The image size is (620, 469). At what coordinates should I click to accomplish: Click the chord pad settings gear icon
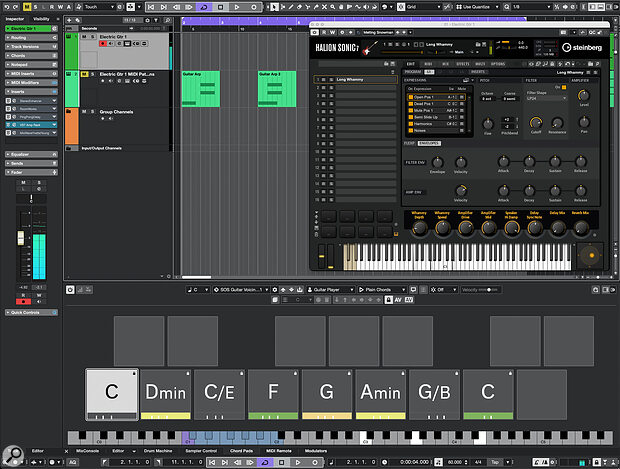pyautogui.click(x=275, y=289)
